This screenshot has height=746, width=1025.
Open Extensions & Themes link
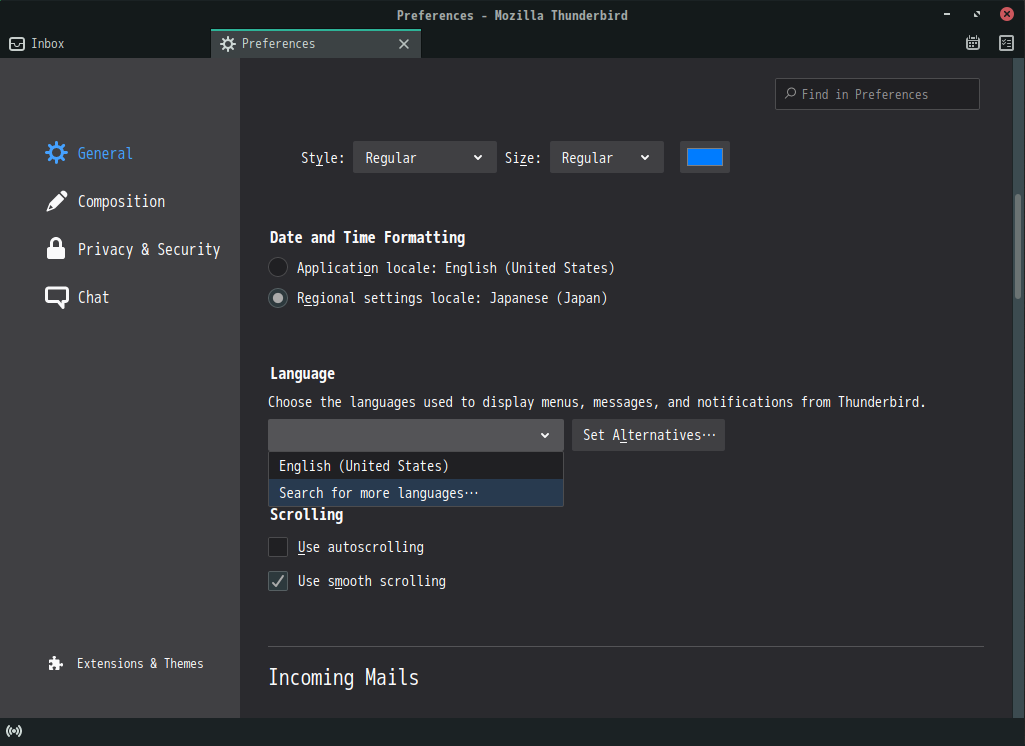140,664
